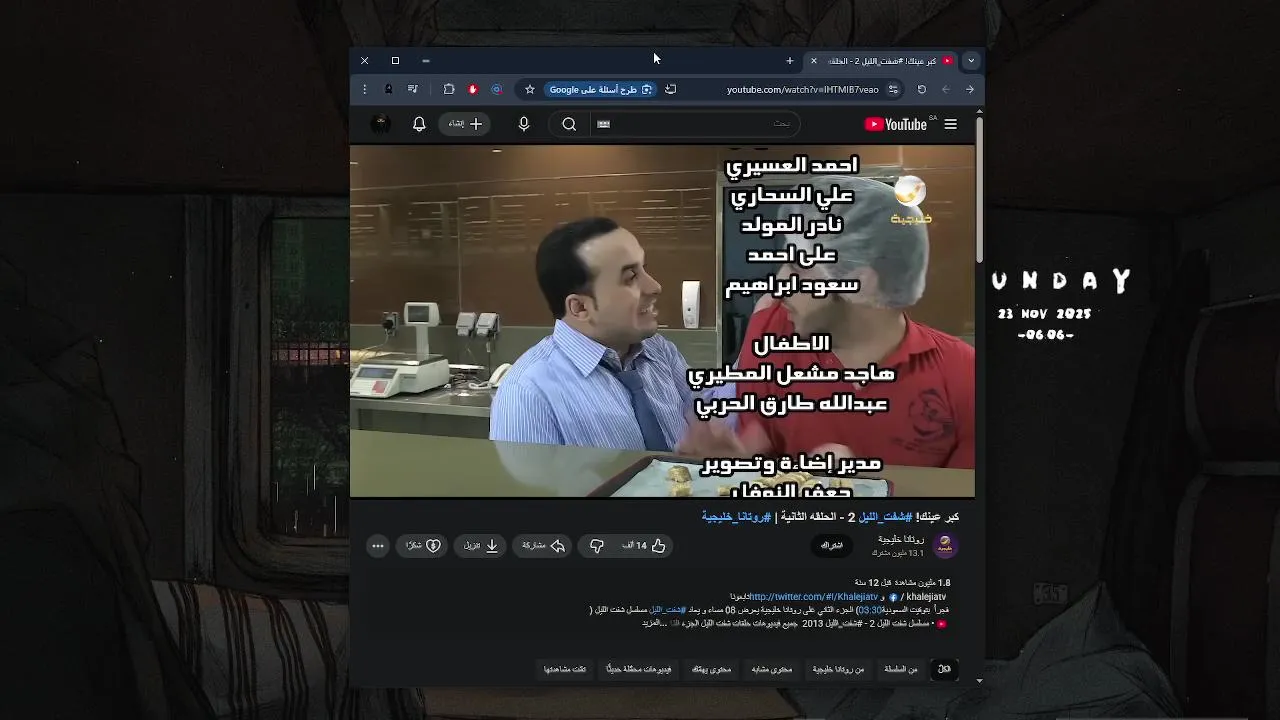1280x720 pixels.
Task: Open the media controls icon in the browser toolbar
Action: pos(413,89)
